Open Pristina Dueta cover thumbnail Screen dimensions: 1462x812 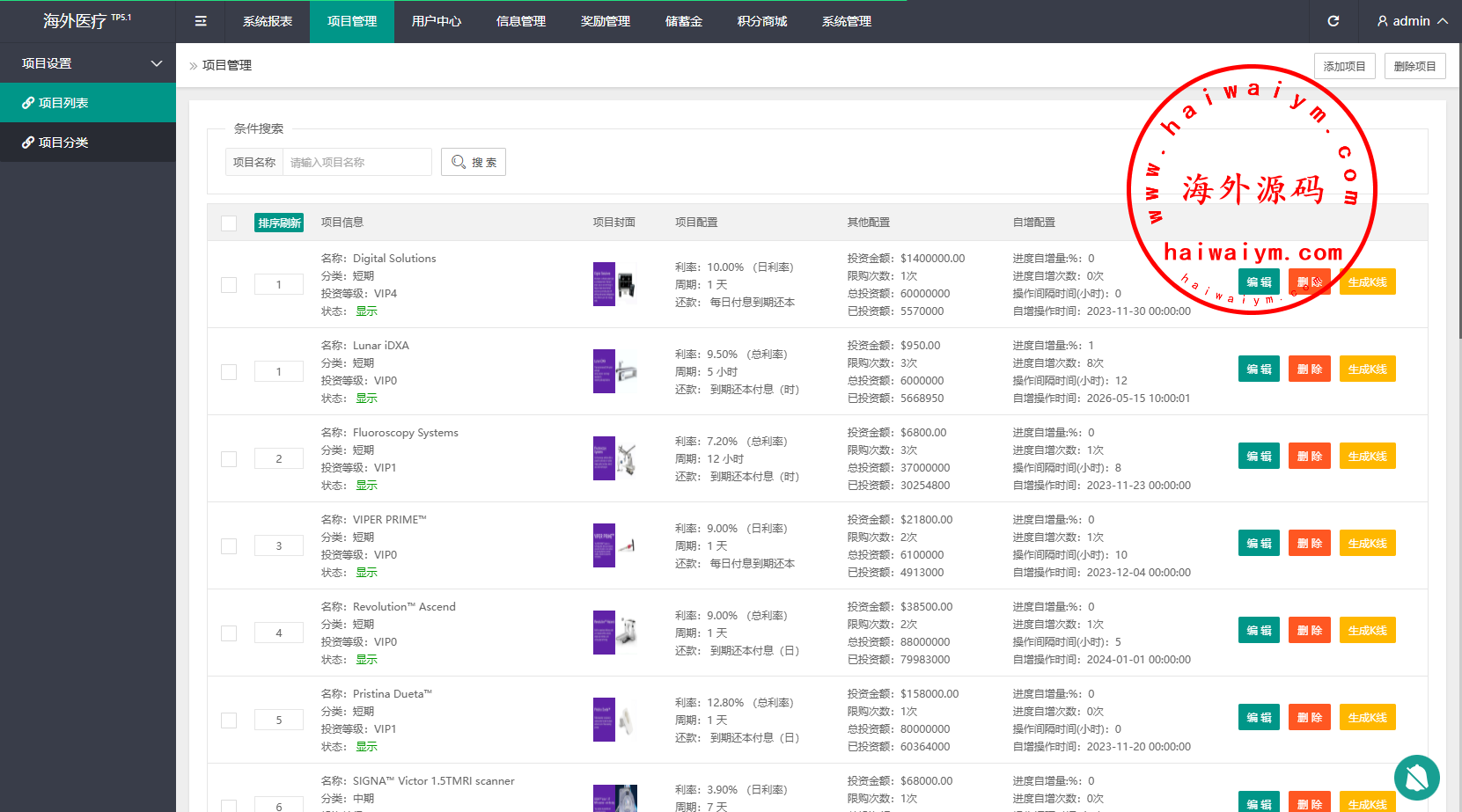tap(615, 720)
